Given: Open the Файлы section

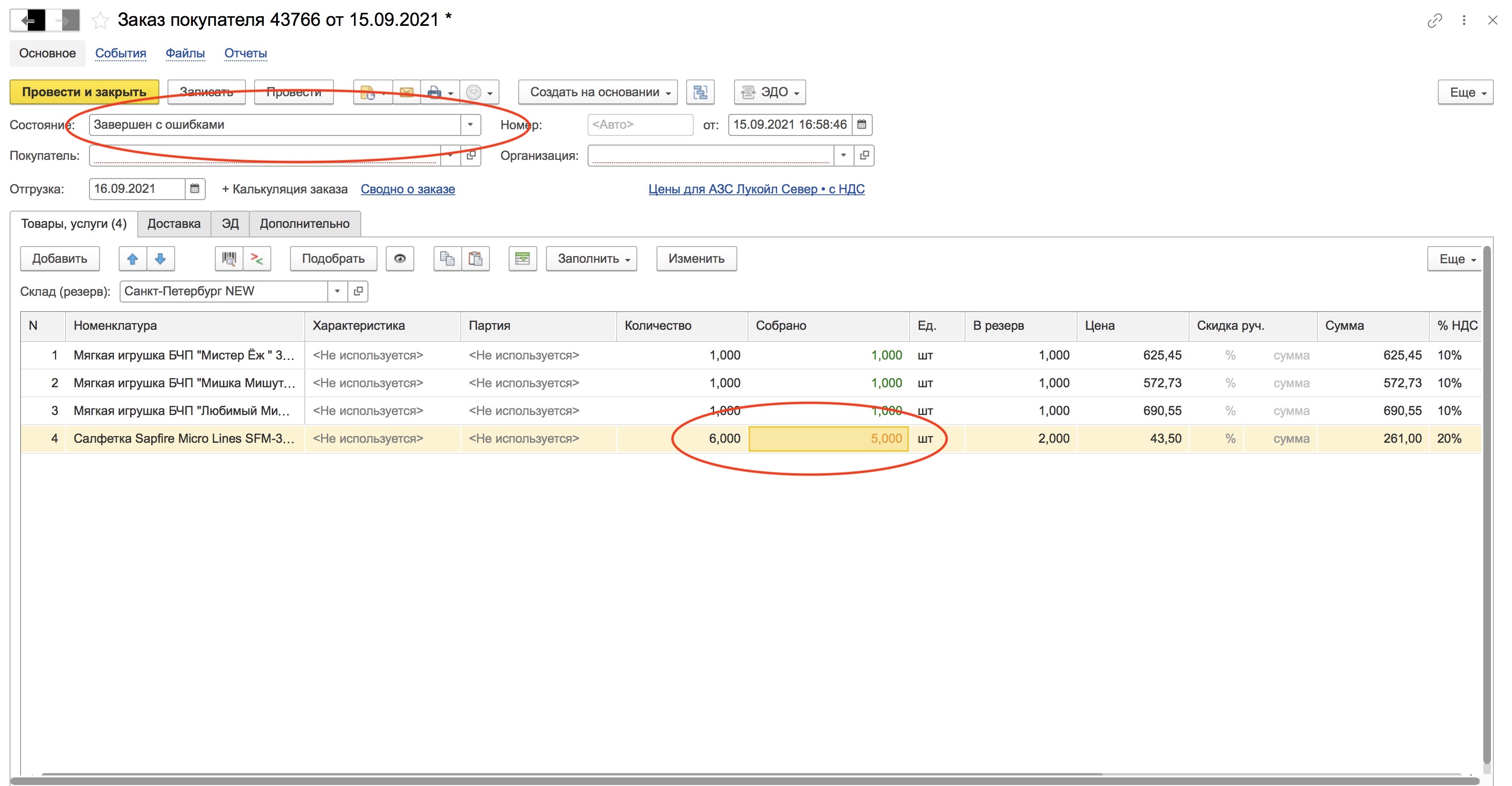Looking at the screenshot, I should click(185, 54).
